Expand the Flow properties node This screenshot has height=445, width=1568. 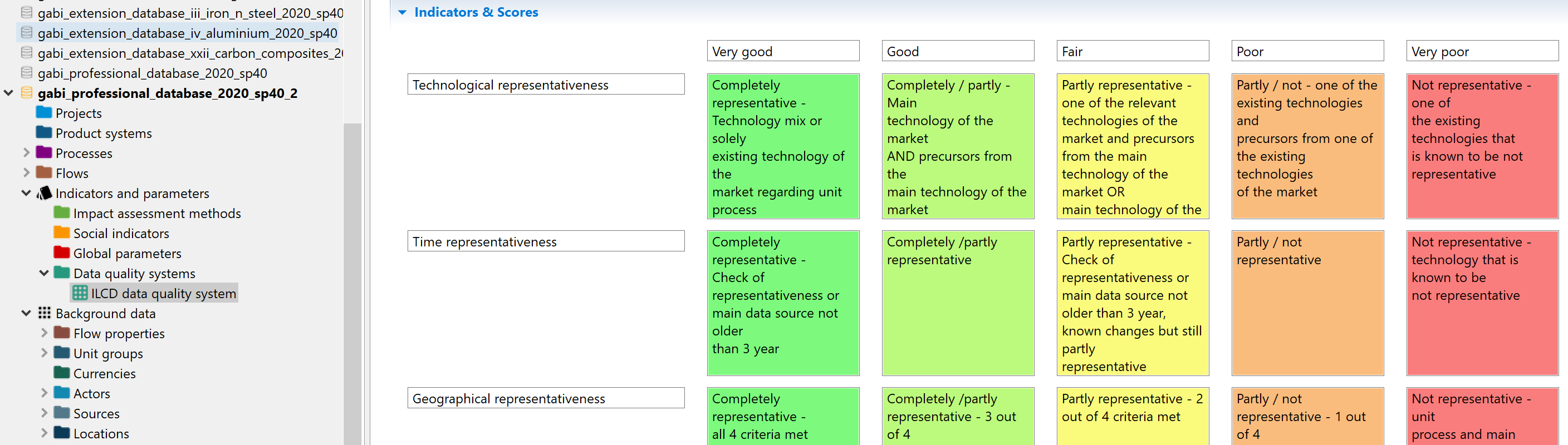pos(44,333)
